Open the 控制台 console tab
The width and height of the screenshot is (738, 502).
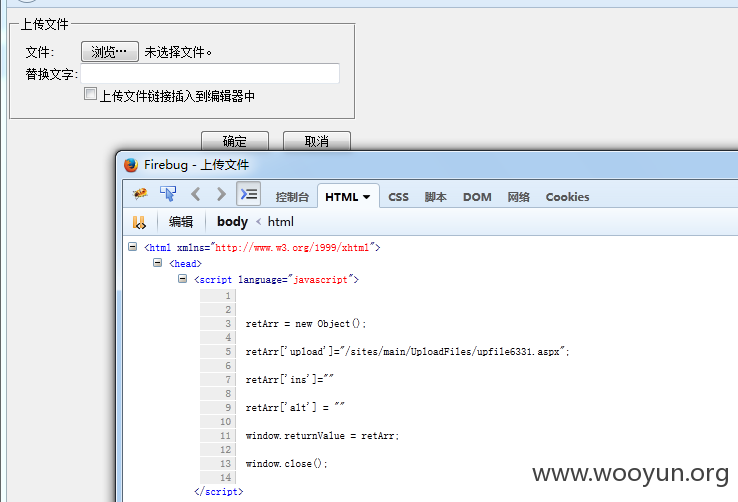(292, 197)
